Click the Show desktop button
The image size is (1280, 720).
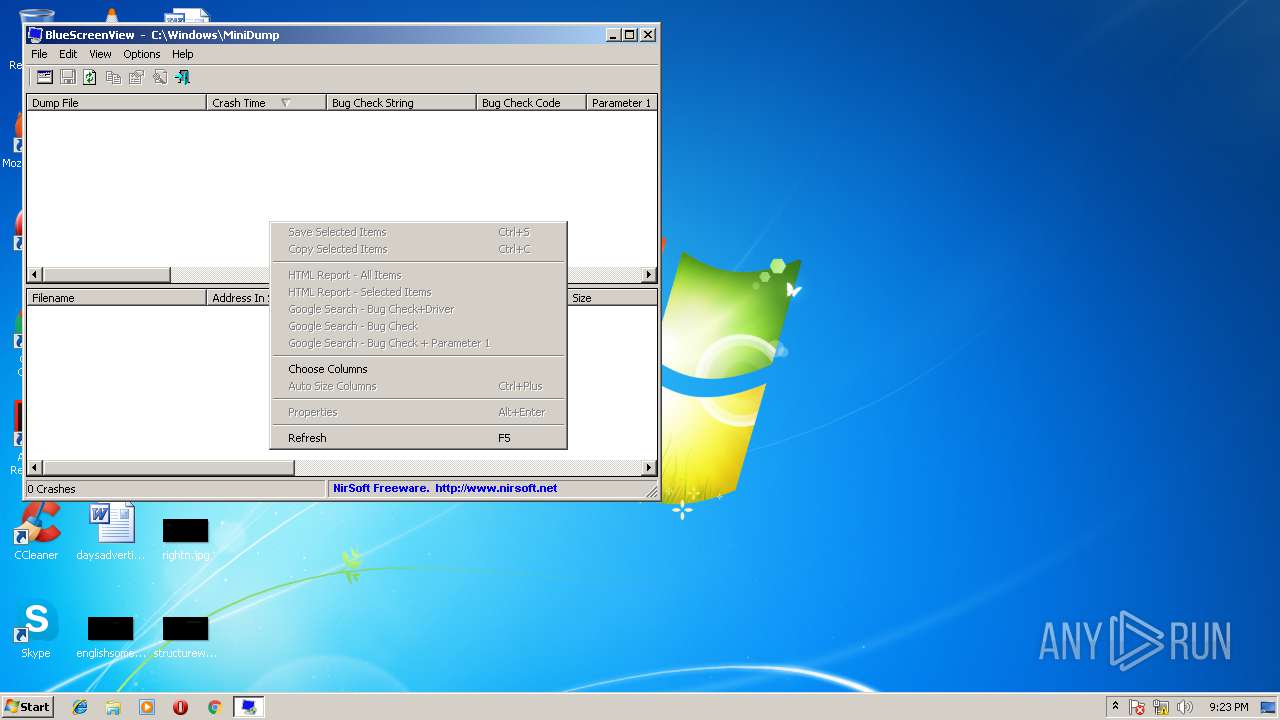(1269, 707)
